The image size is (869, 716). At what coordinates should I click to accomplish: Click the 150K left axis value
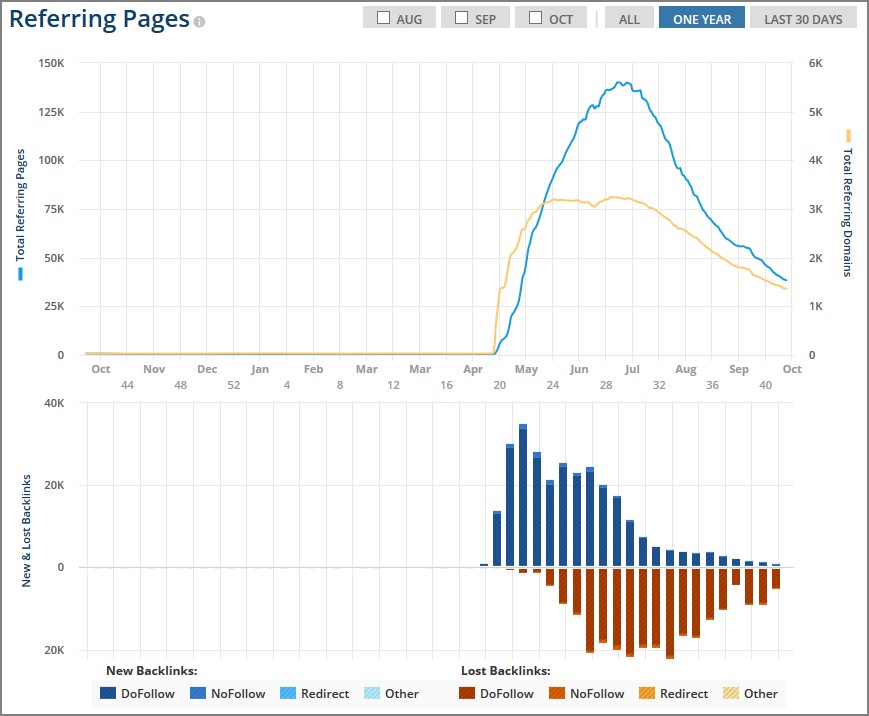pyautogui.click(x=51, y=63)
